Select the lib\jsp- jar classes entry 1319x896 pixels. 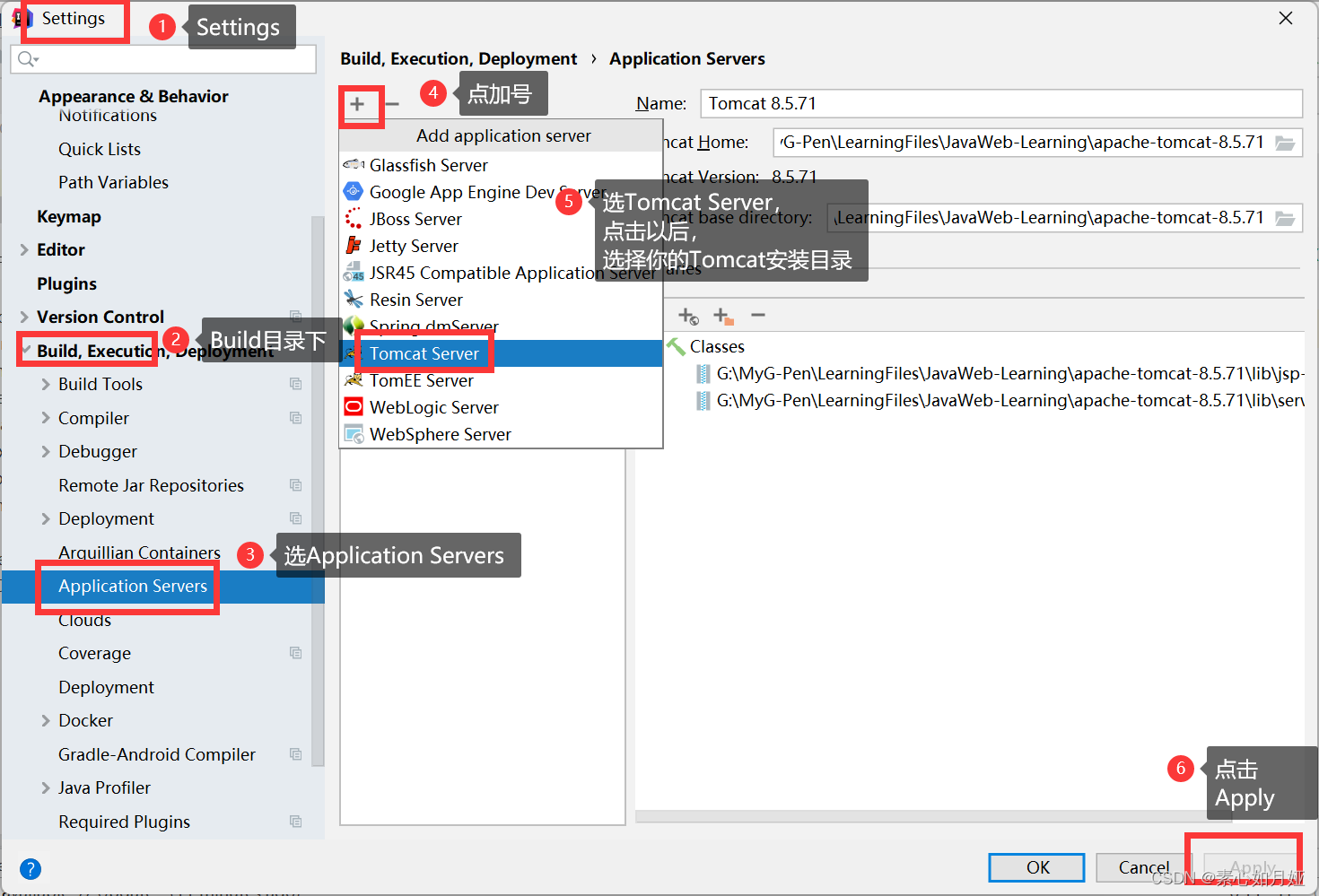click(x=1000, y=373)
